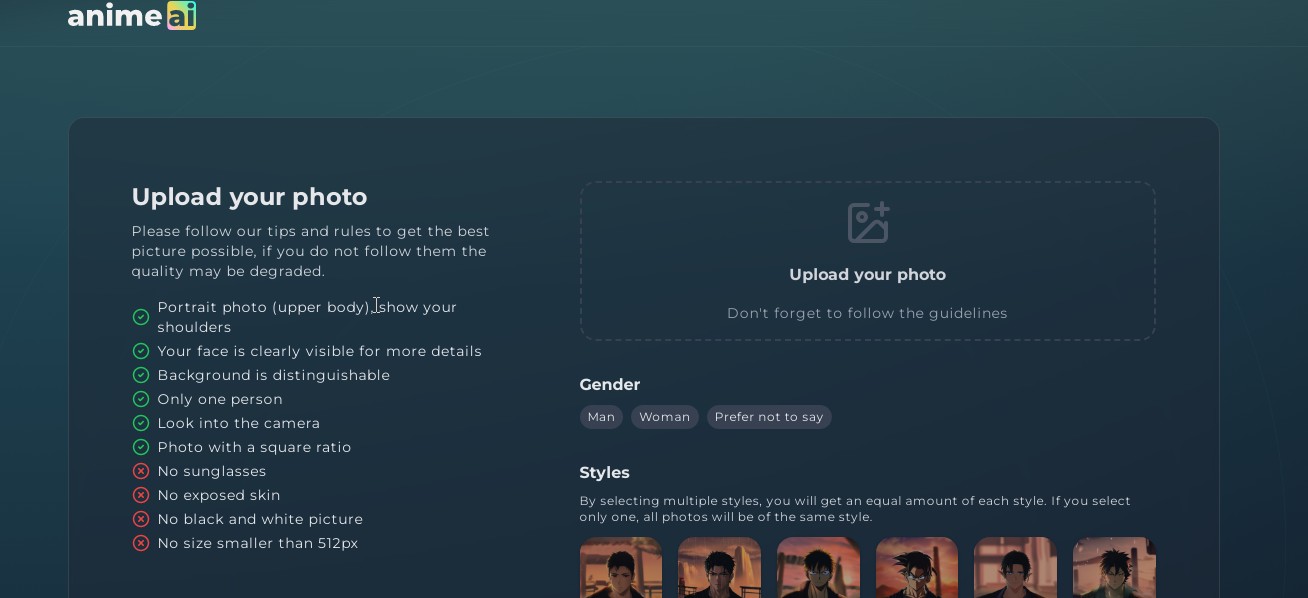Choose Prefer not to say gender
The width and height of the screenshot is (1308, 598).
click(x=769, y=417)
